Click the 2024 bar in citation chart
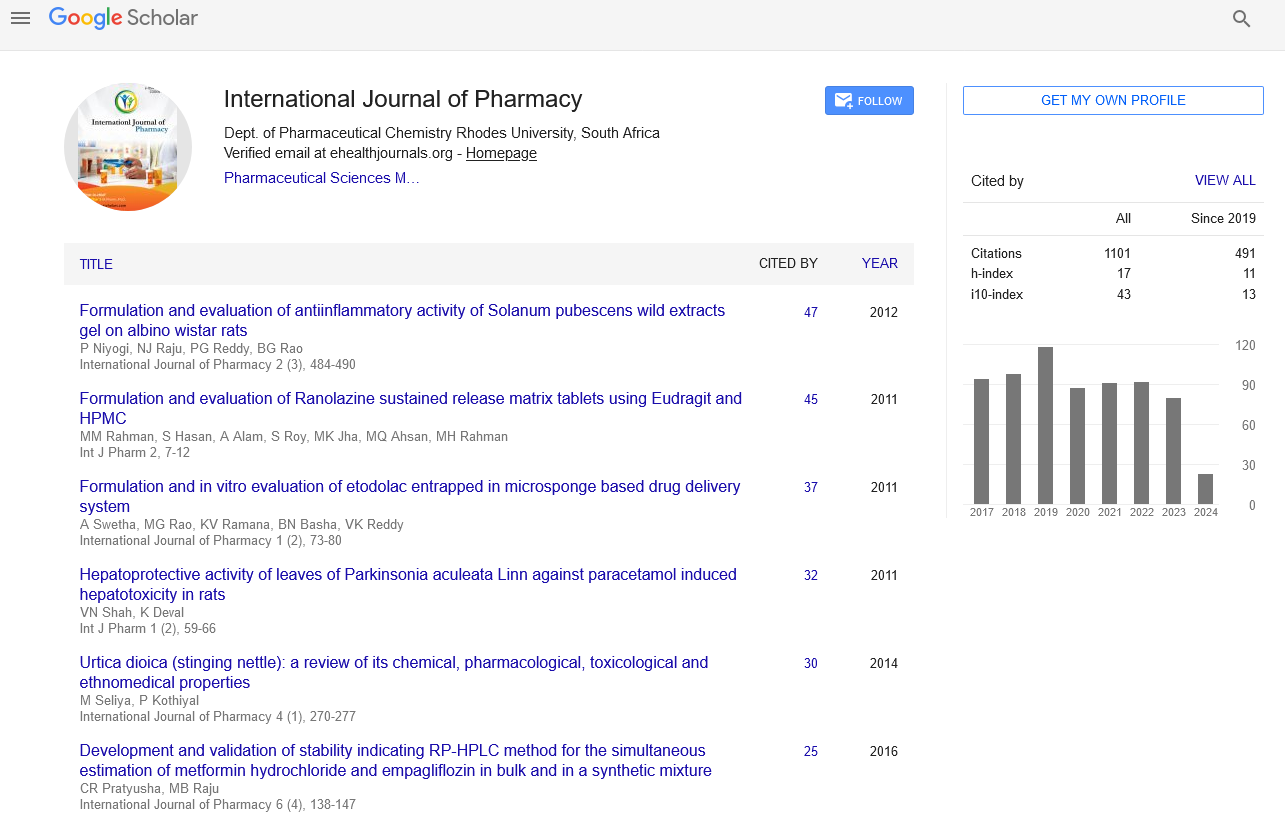This screenshot has width=1285, height=823. tap(1205, 489)
